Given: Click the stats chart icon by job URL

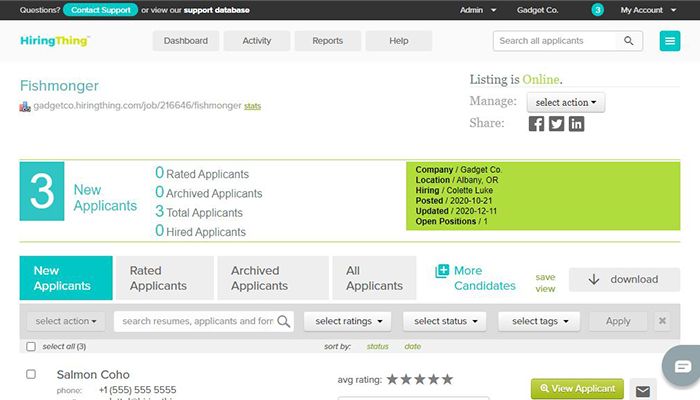Looking at the screenshot, I should (x=25, y=106).
